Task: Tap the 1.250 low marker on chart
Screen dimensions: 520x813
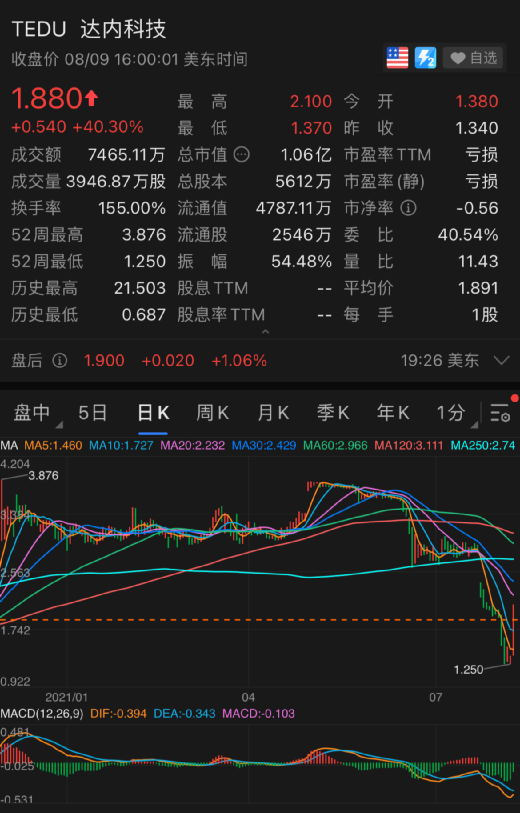Action: (x=468, y=670)
